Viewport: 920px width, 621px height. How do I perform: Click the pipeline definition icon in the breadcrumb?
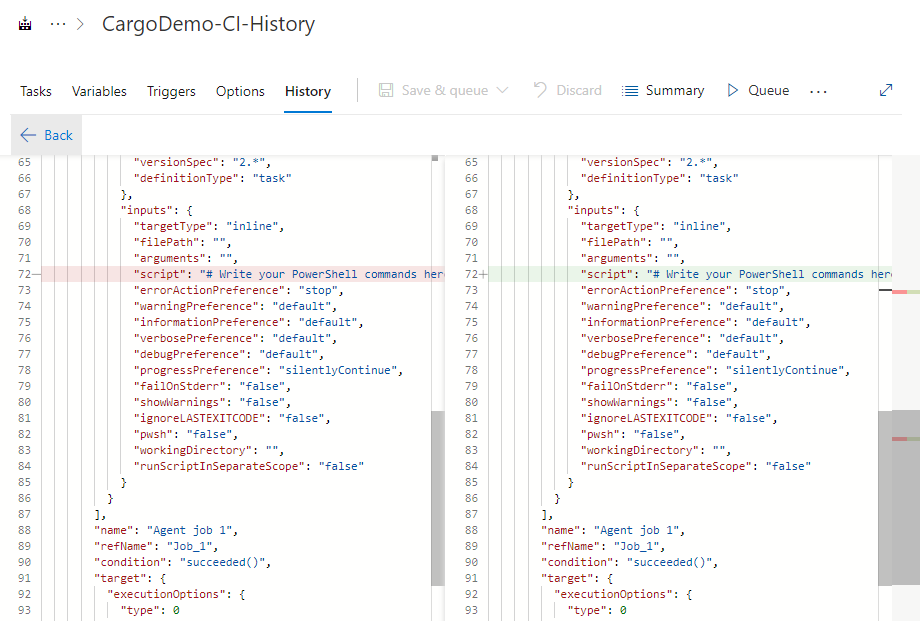coord(24,22)
